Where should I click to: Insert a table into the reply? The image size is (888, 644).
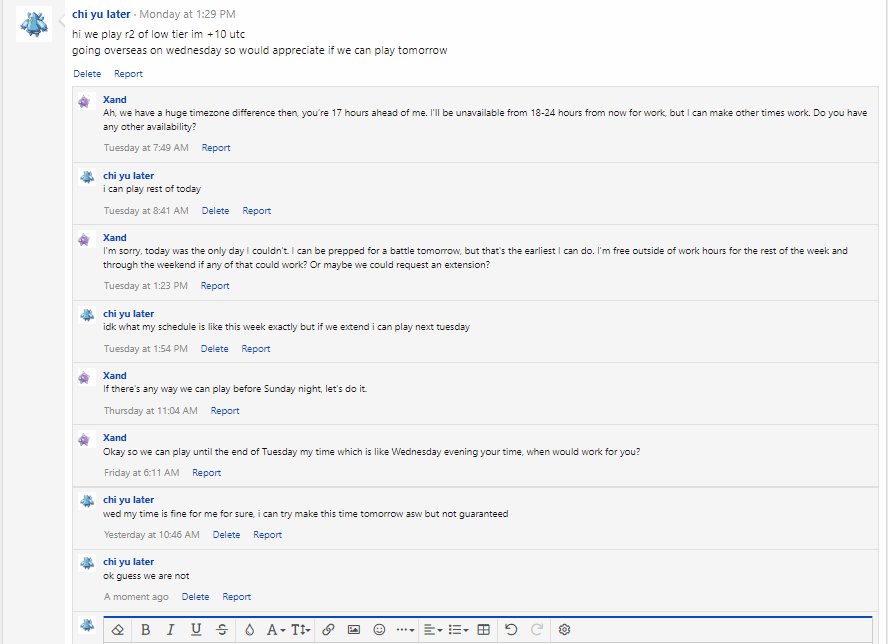484,630
